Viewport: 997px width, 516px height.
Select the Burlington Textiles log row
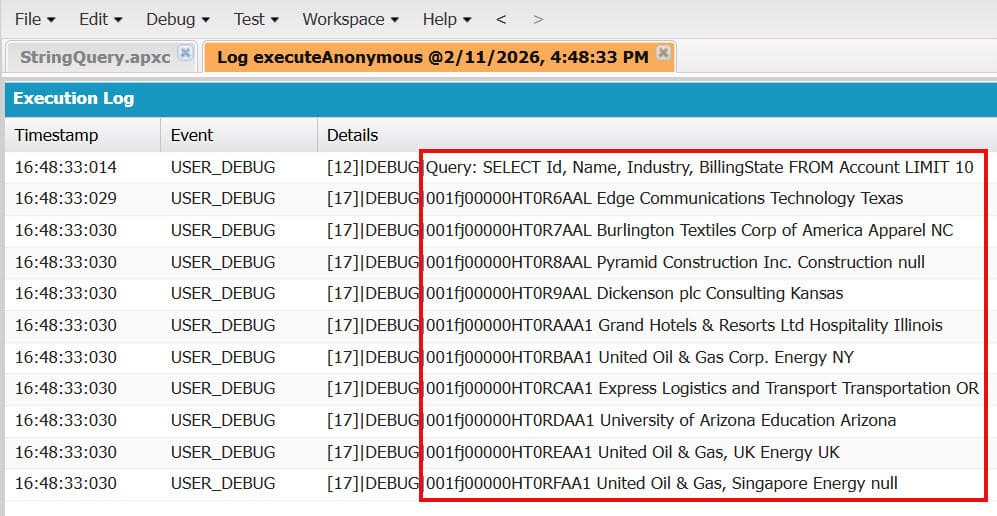click(x=501, y=231)
